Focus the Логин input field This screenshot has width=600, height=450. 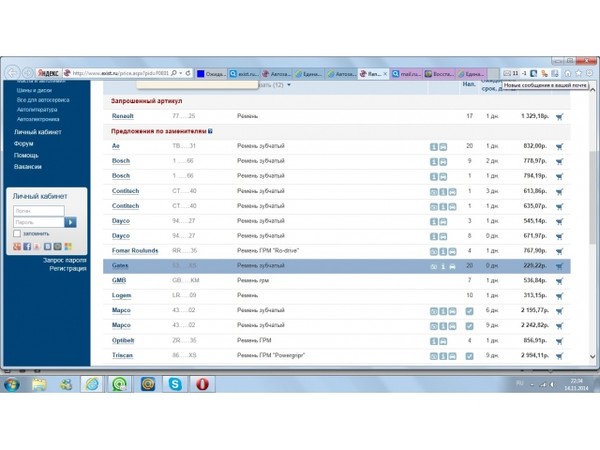point(39,211)
